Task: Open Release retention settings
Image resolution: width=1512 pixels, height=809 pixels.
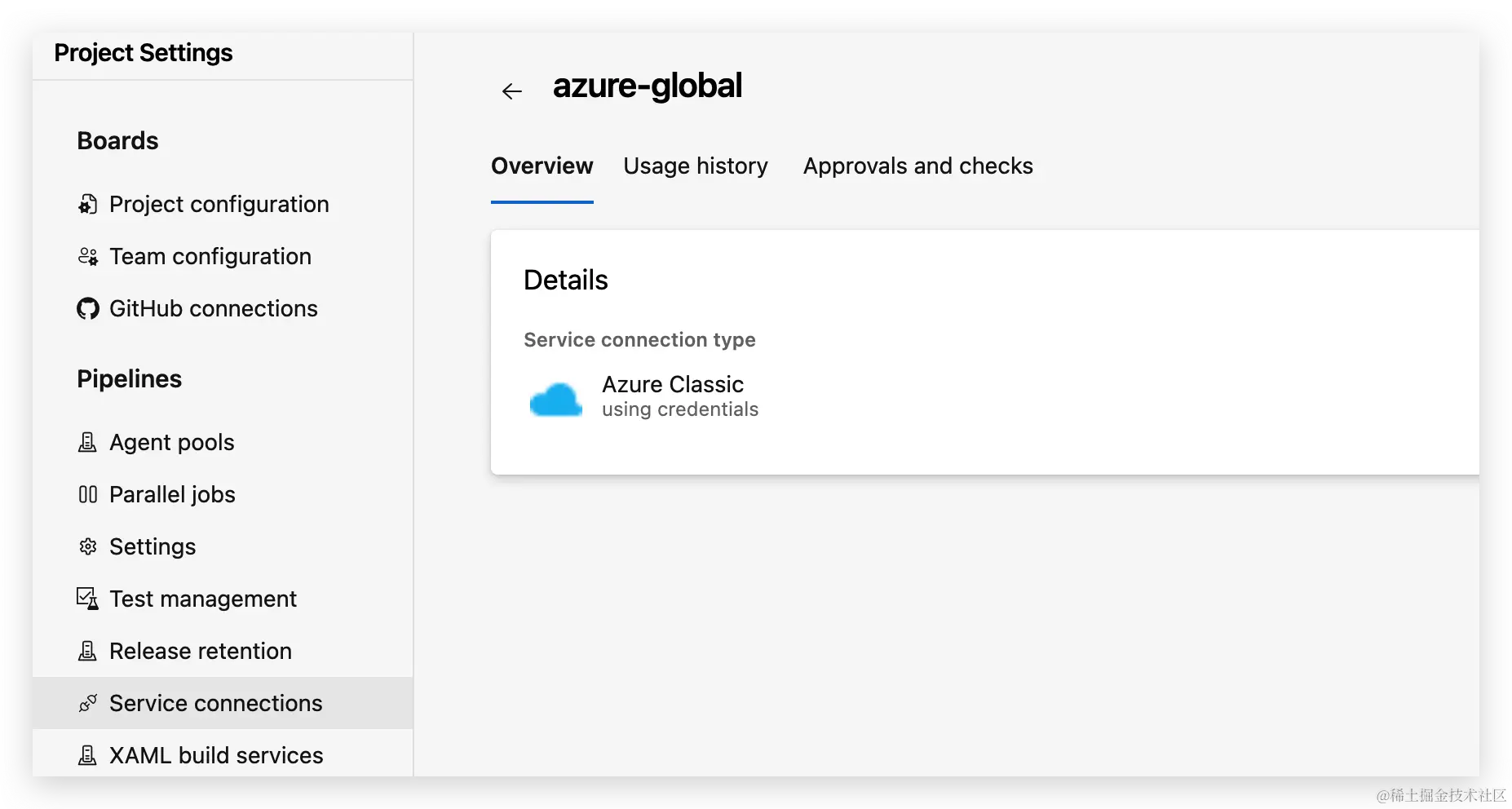Action: [201, 651]
